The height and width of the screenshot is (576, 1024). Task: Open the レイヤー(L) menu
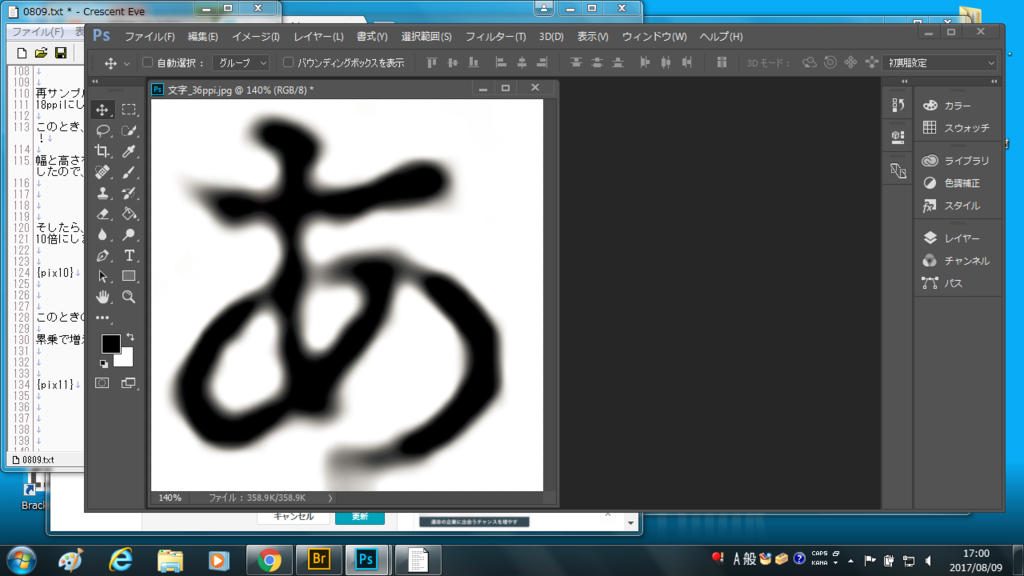click(318, 37)
